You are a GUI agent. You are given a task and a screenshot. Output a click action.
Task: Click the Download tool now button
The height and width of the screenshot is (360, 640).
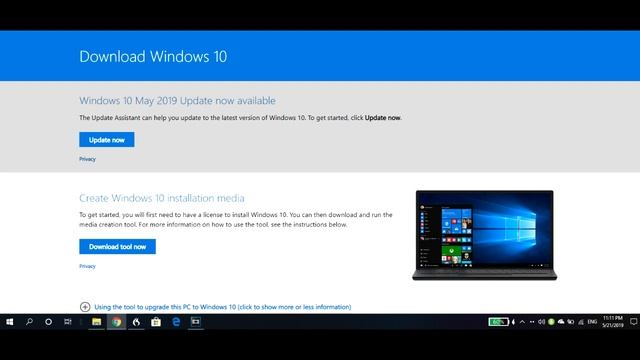coord(118,247)
